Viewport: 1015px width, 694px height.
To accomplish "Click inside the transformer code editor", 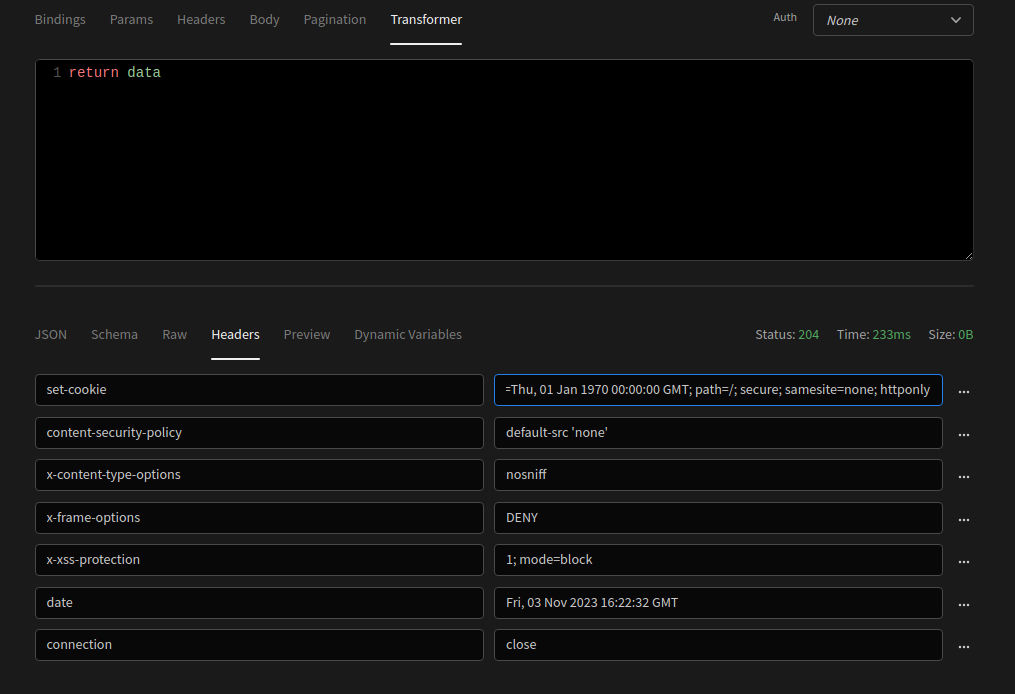I will (504, 160).
